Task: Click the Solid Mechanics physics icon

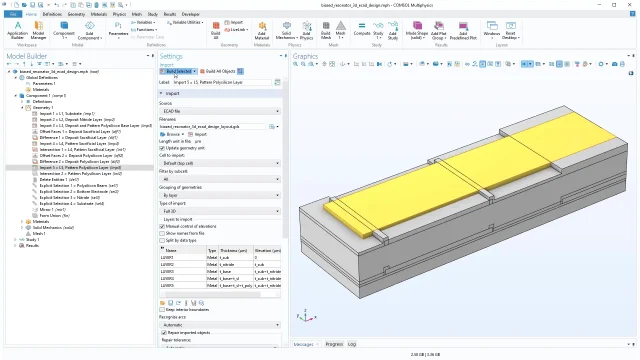Action: tap(286, 31)
